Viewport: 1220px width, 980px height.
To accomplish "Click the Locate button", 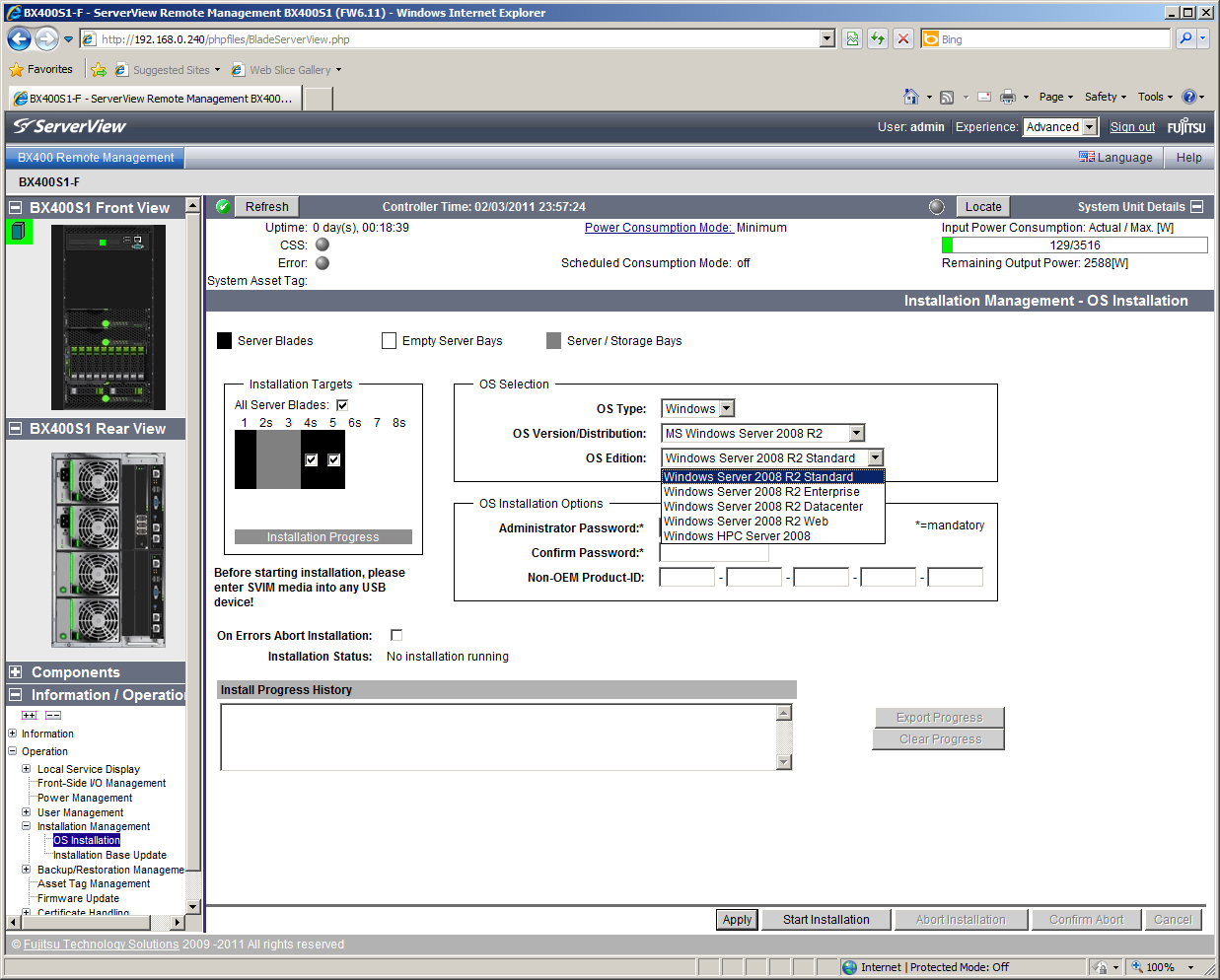I will pos(983,207).
